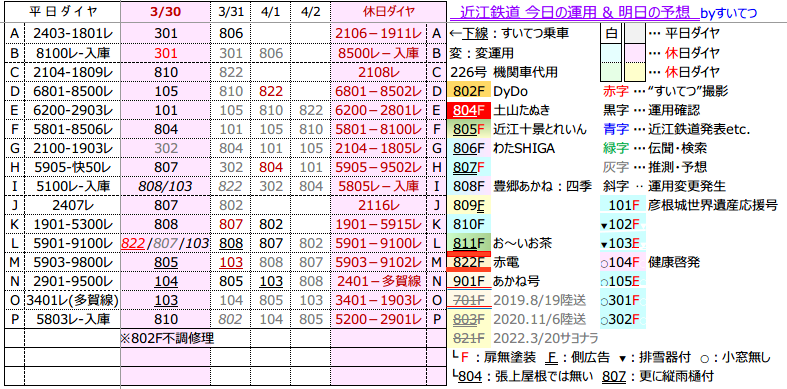Select the underlined 805 cell under 3/30

coord(166,263)
